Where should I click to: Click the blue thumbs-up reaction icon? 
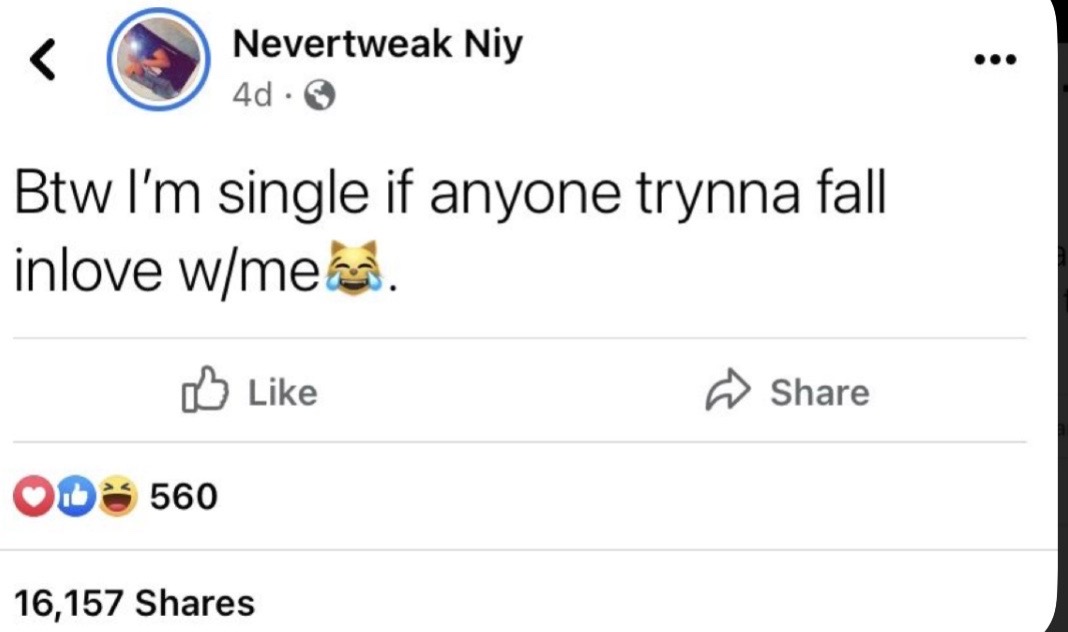[x=76, y=496]
